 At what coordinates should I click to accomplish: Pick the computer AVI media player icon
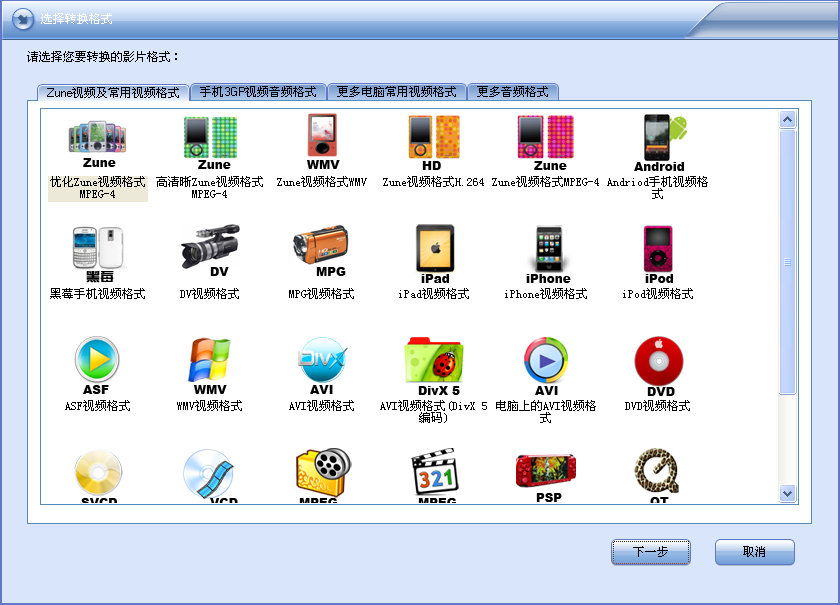coord(546,367)
